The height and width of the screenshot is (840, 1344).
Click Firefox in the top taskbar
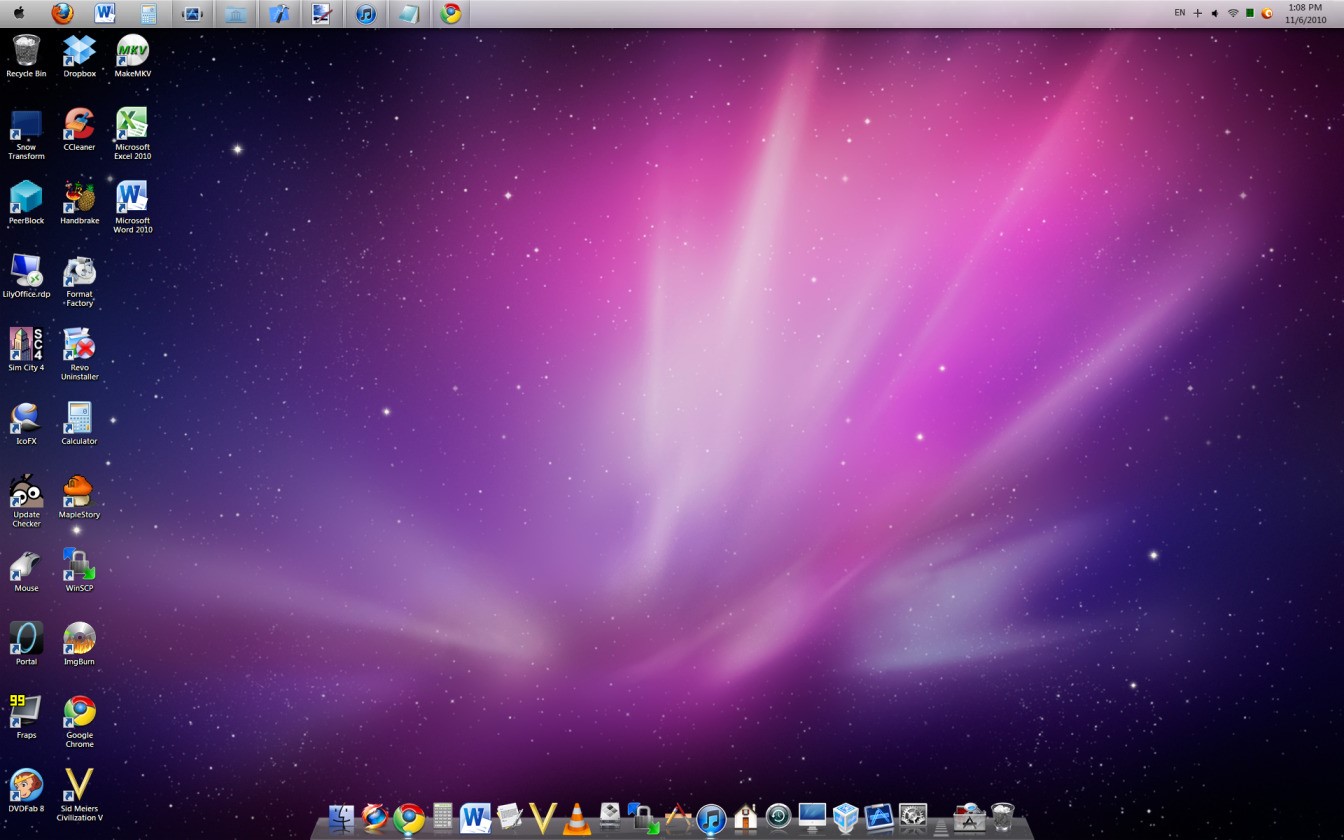[x=62, y=13]
